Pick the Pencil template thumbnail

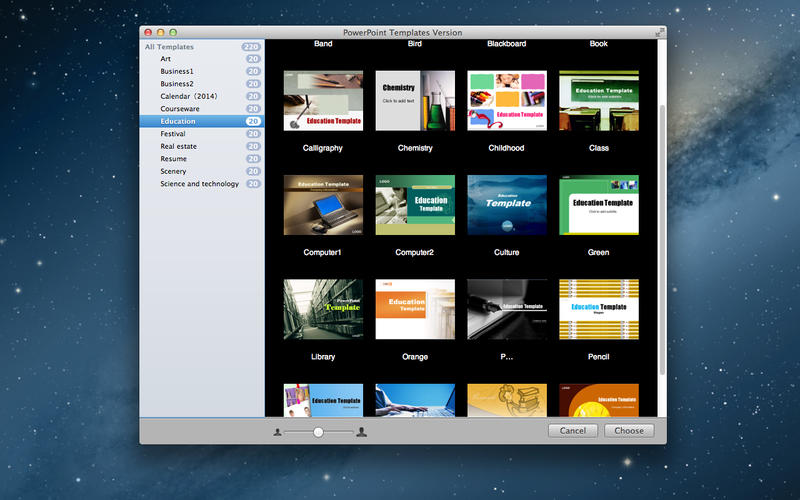[x=599, y=309]
